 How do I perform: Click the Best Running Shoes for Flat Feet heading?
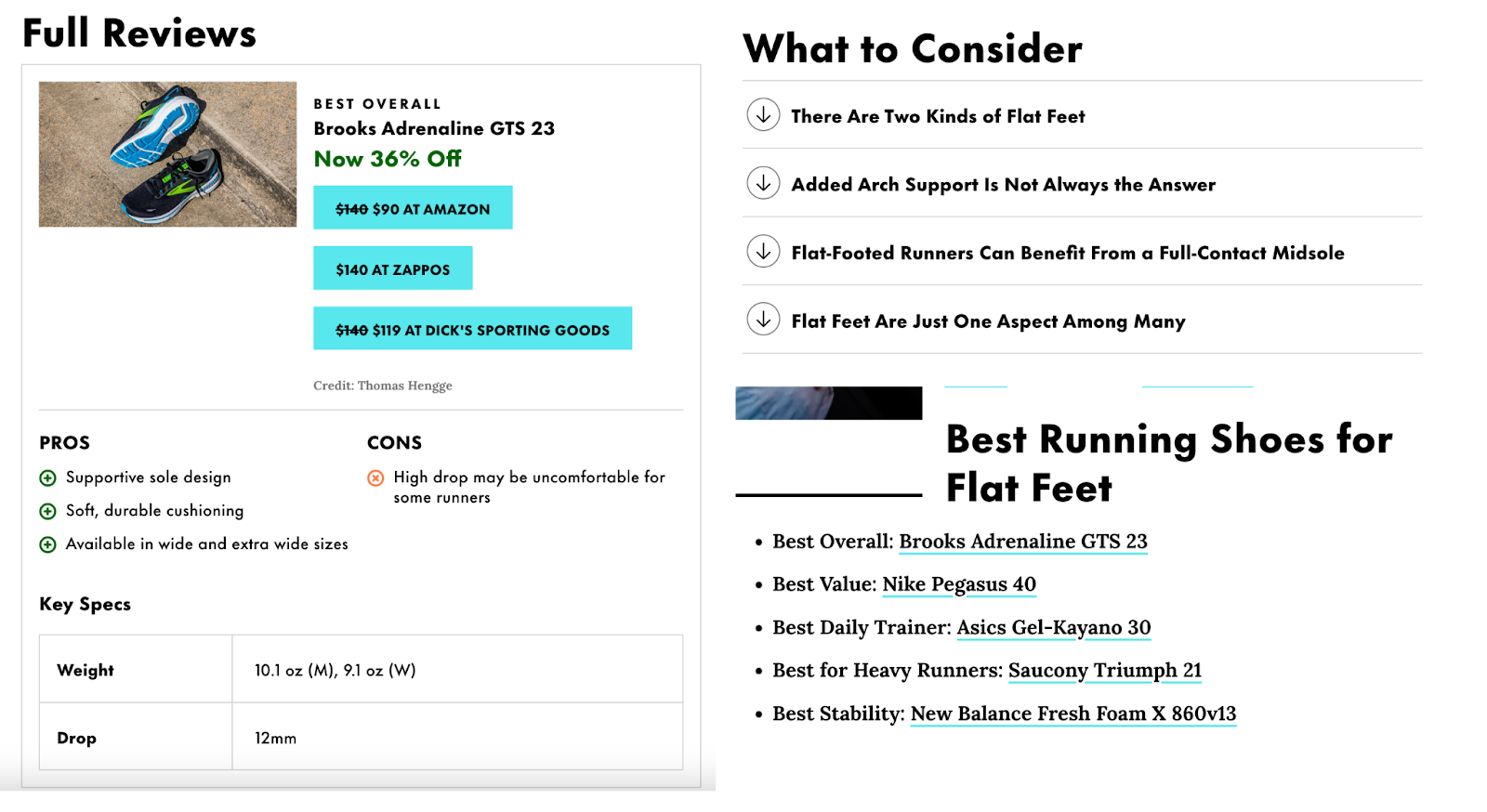coord(1169,463)
